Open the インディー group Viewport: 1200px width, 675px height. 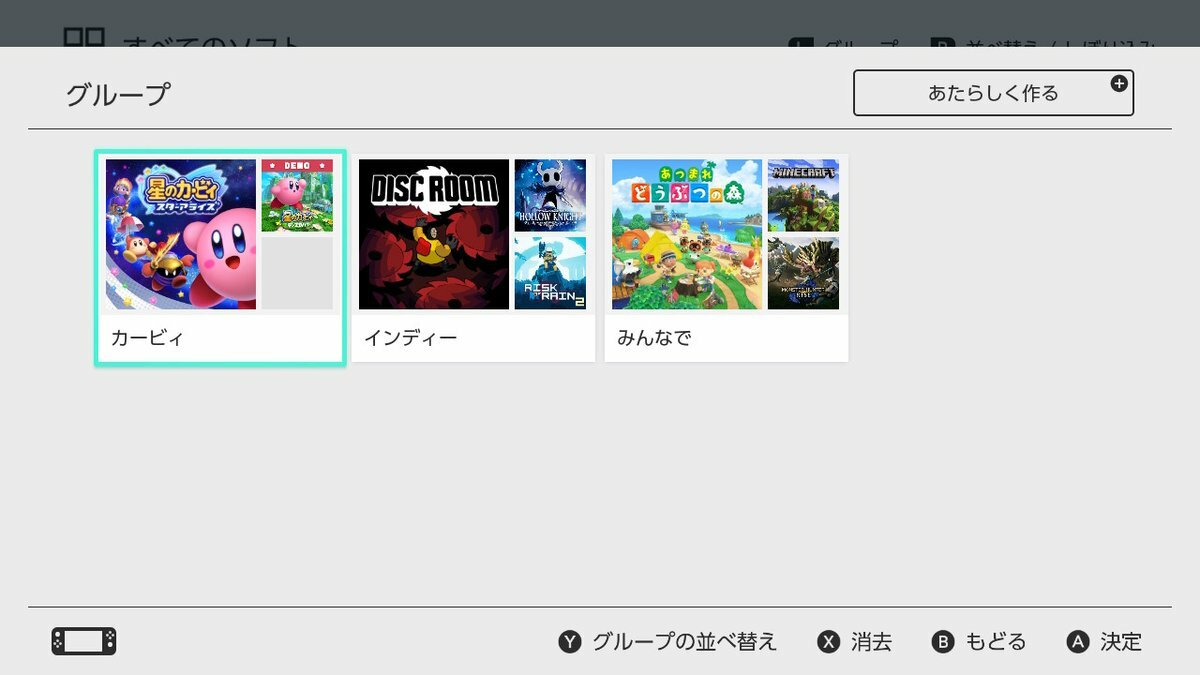(x=473, y=258)
